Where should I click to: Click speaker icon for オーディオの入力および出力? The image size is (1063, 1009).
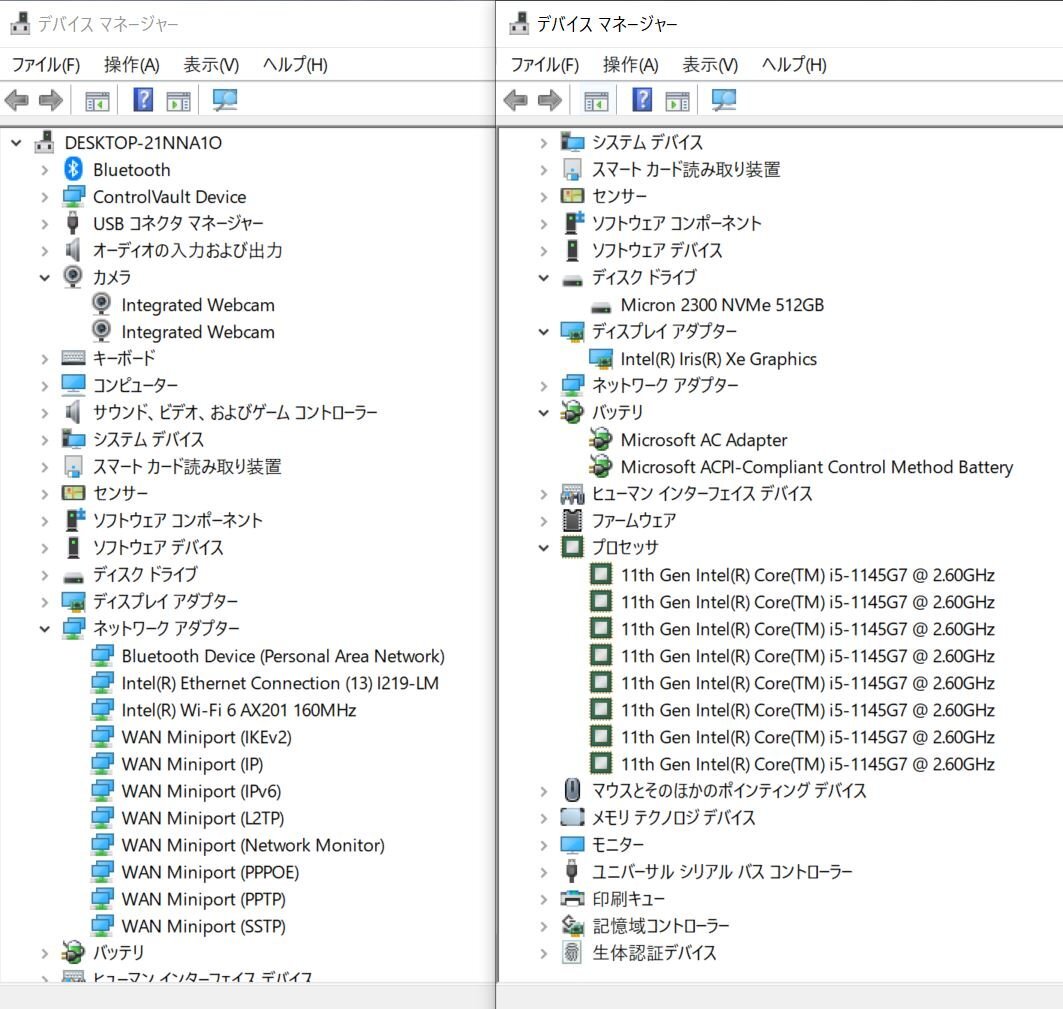73,250
